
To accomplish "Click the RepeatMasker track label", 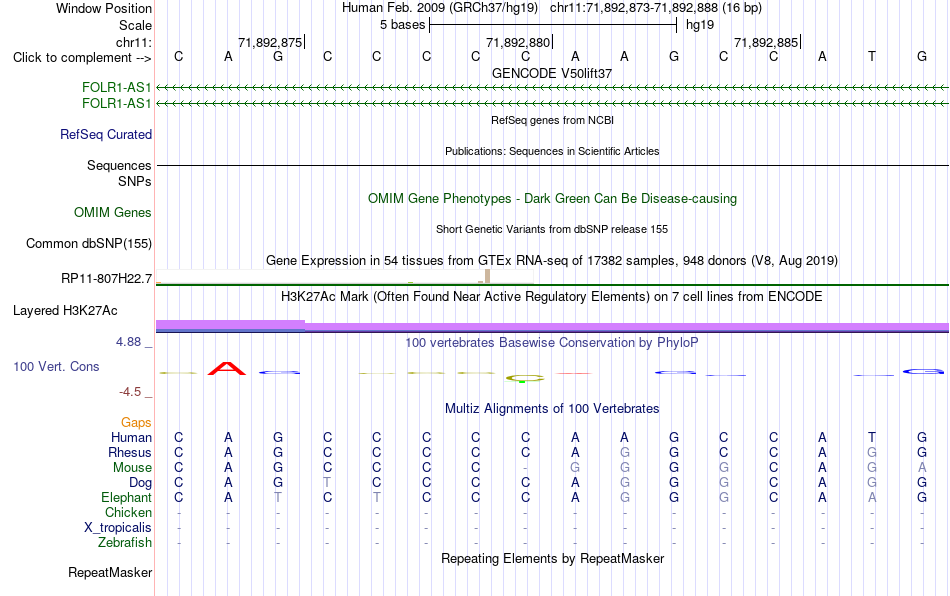I will pyautogui.click(x=110, y=572).
